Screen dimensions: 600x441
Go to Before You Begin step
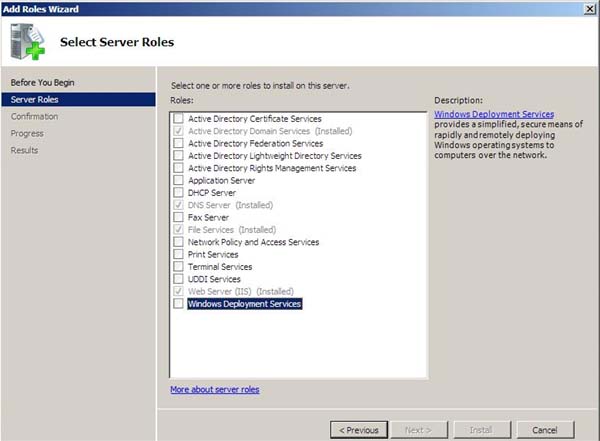[42, 82]
